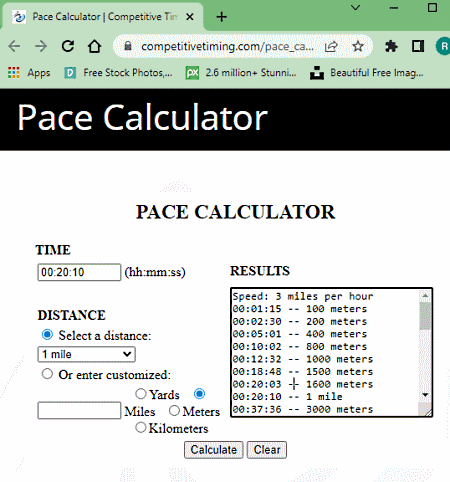Screen dimensions: 450x482
Task: Click the results scrollbar thumb
Action: [x=425, y=316]
